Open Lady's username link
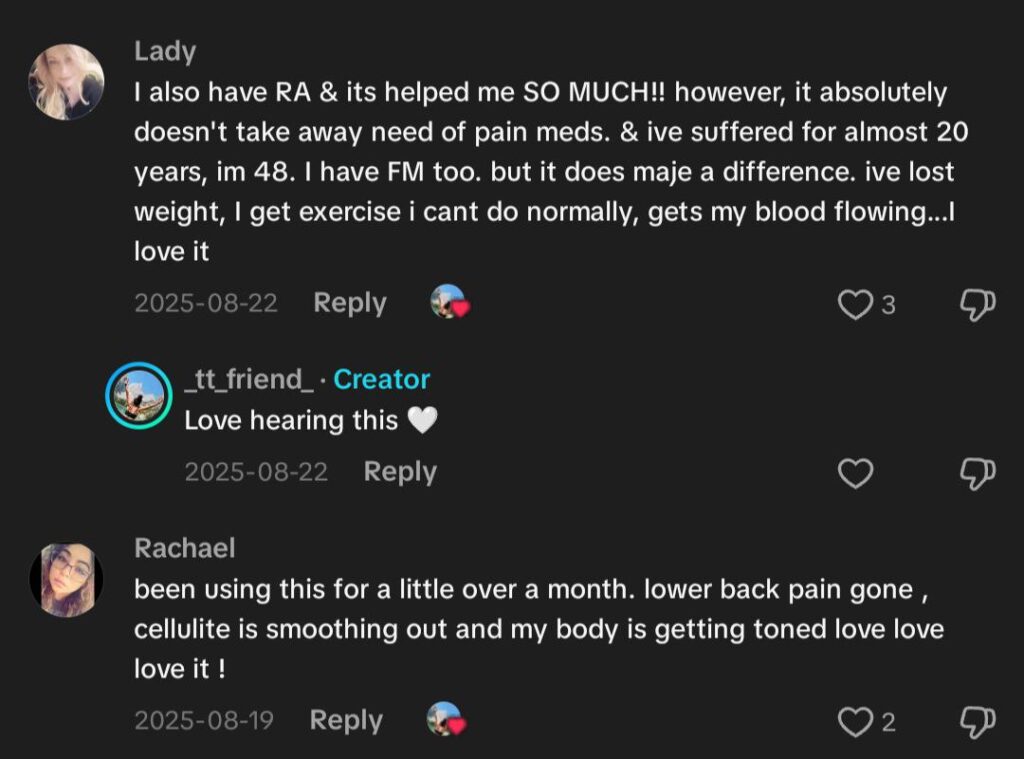The image size is (1024, 759). click(x=165, y=52)
